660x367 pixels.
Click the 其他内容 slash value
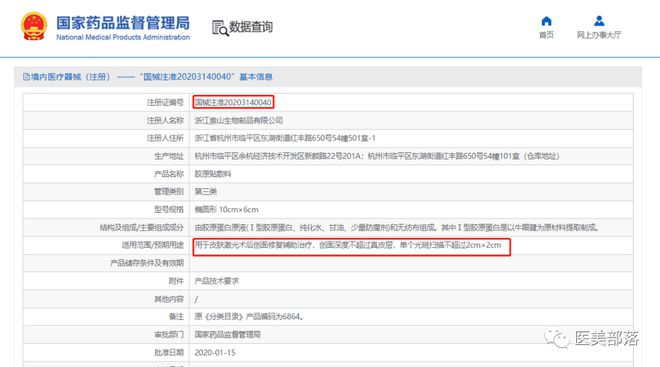tap(196, 299)
